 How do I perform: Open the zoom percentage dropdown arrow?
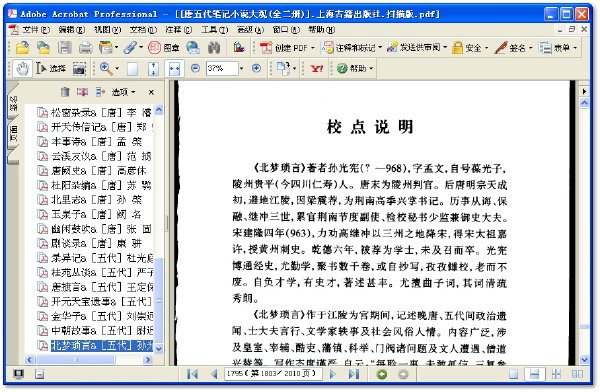(x=241, y=69)
